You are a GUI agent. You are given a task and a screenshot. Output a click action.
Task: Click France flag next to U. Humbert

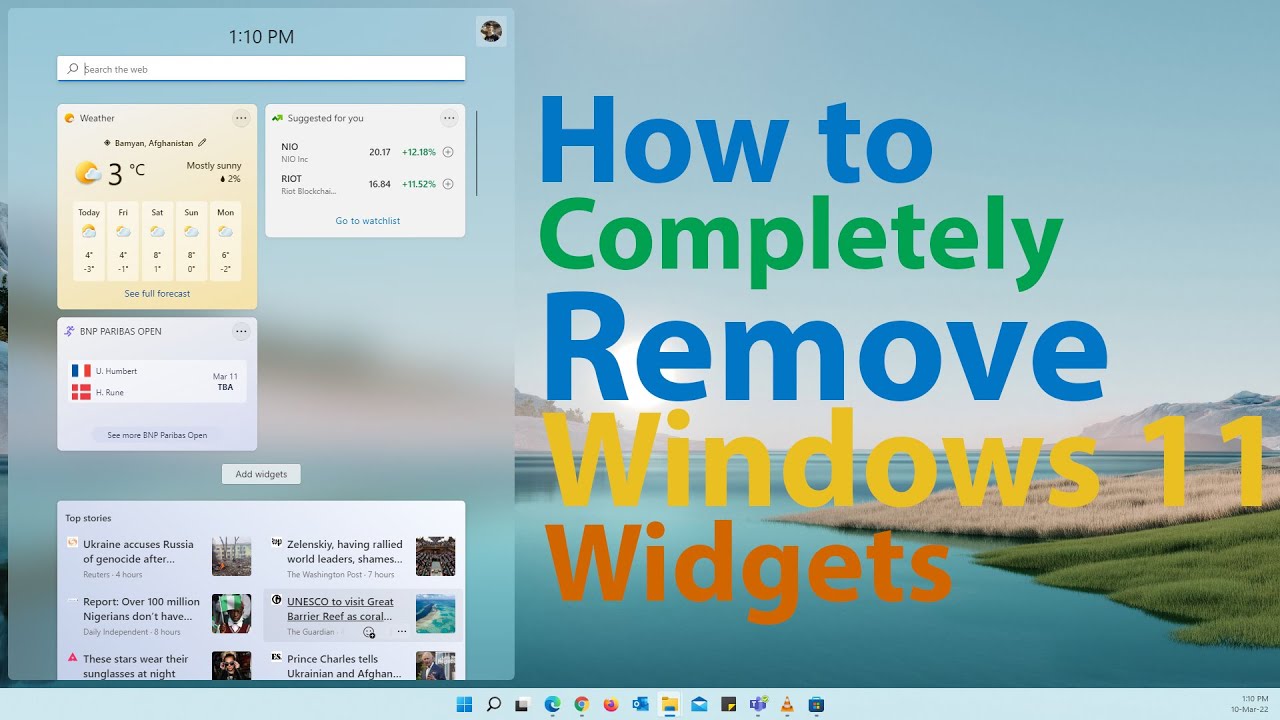tap(81, 371)
